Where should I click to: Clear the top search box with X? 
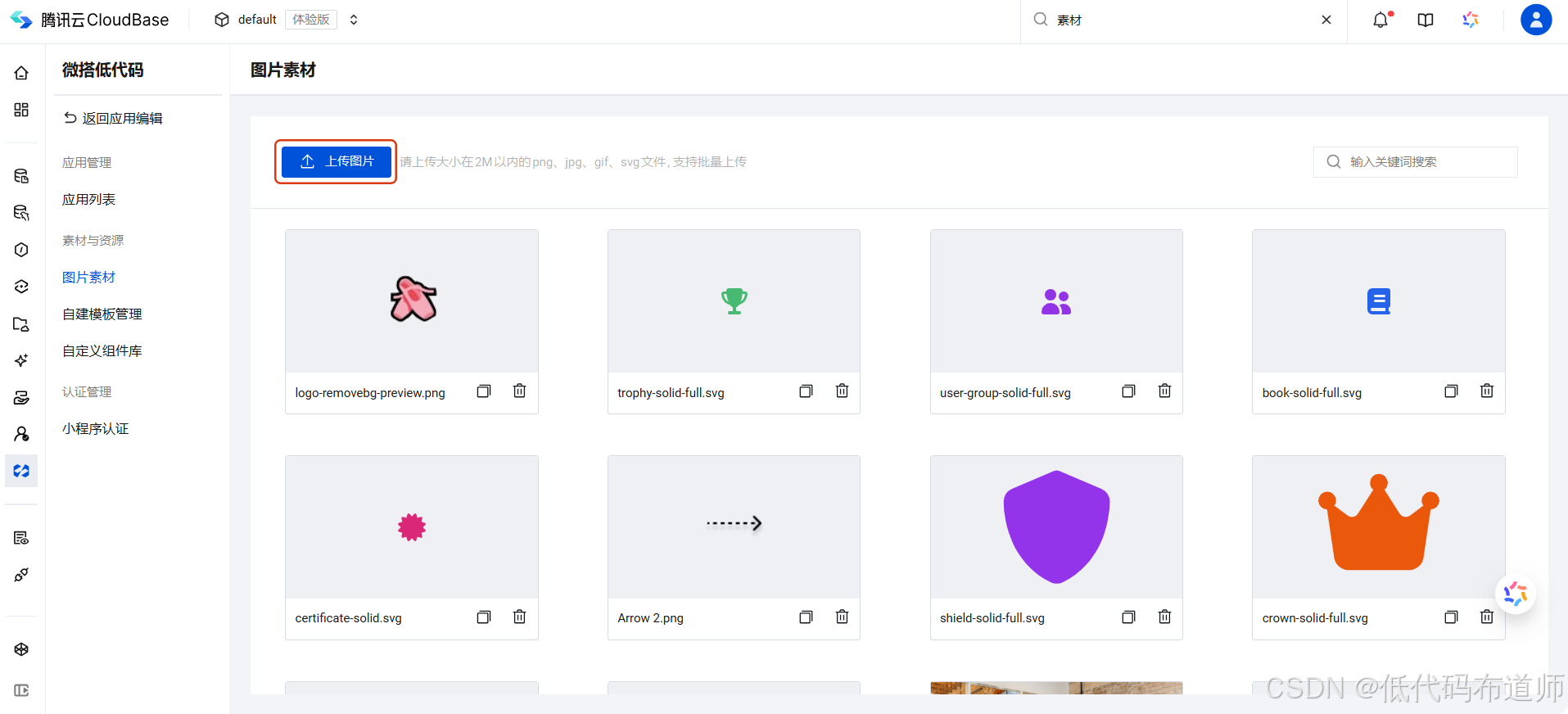(x=1326, y=20)
